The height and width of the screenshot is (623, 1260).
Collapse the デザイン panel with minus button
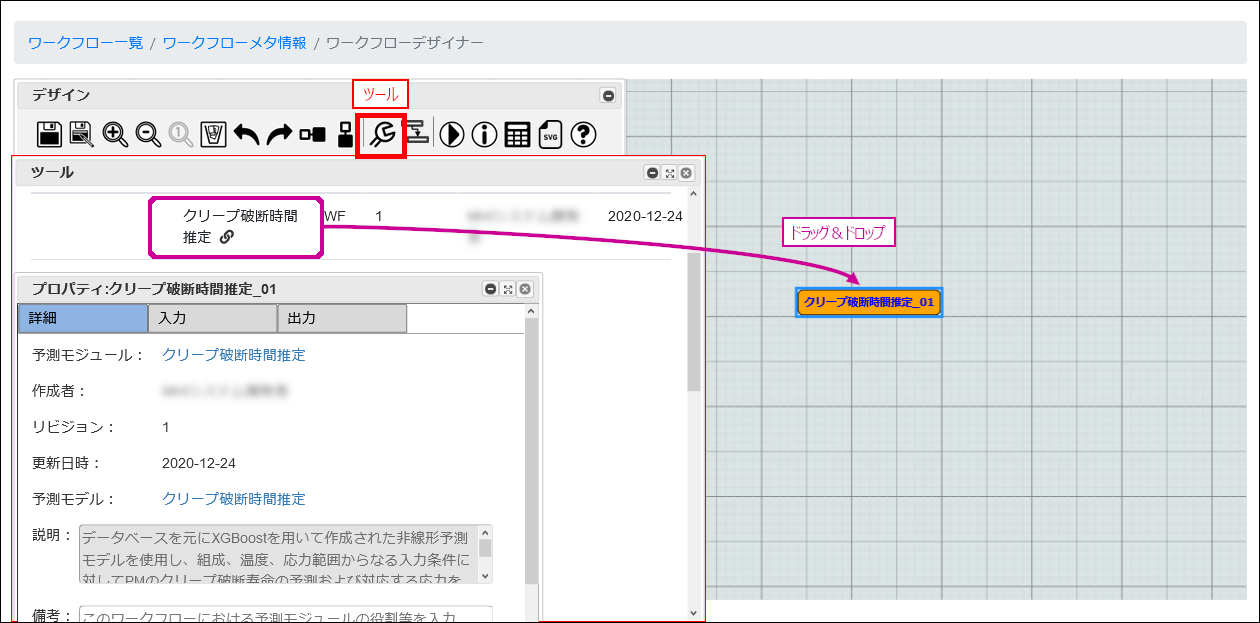click(x=607, y=96)
